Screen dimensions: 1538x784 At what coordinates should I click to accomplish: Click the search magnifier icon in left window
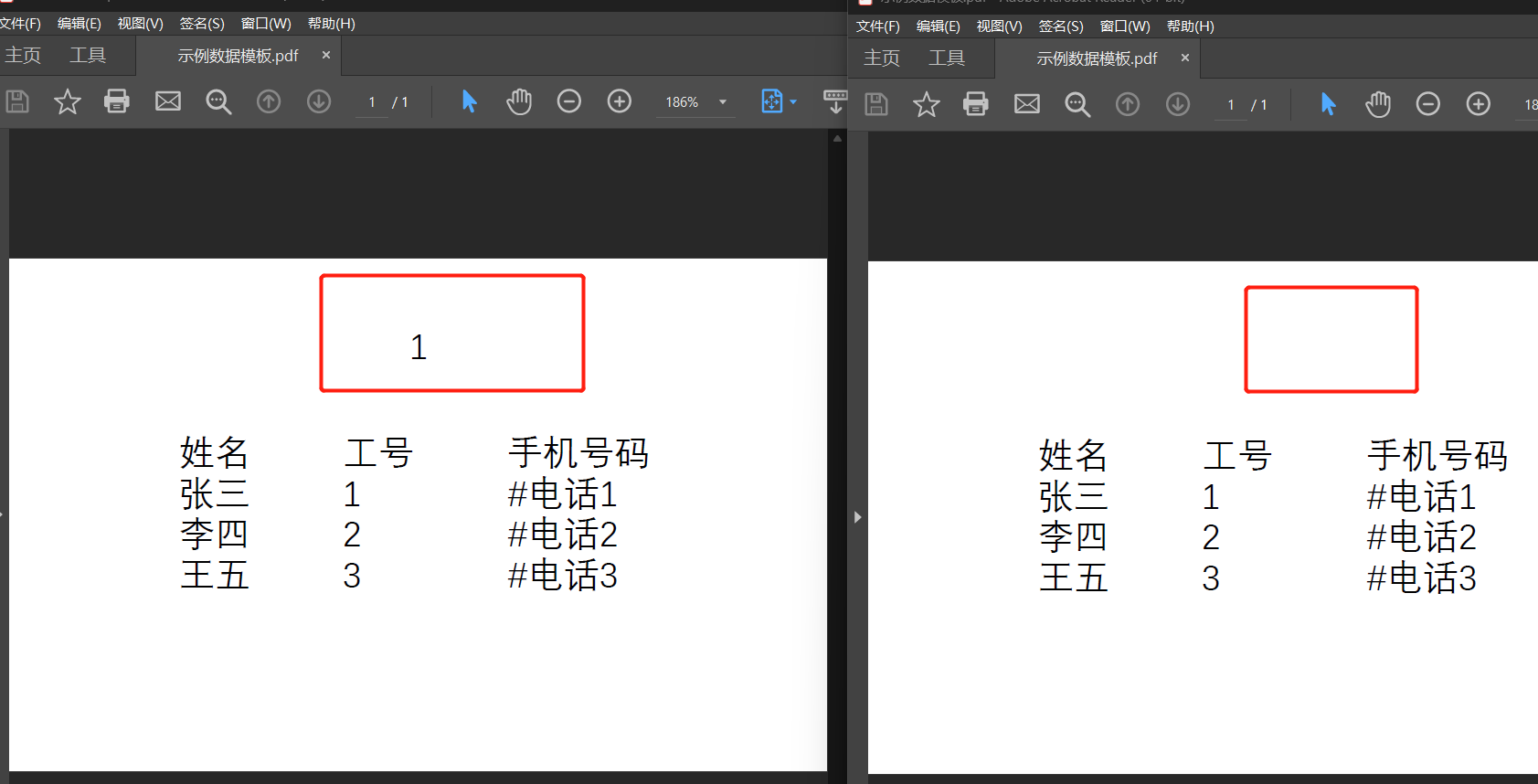coord(218,101)
